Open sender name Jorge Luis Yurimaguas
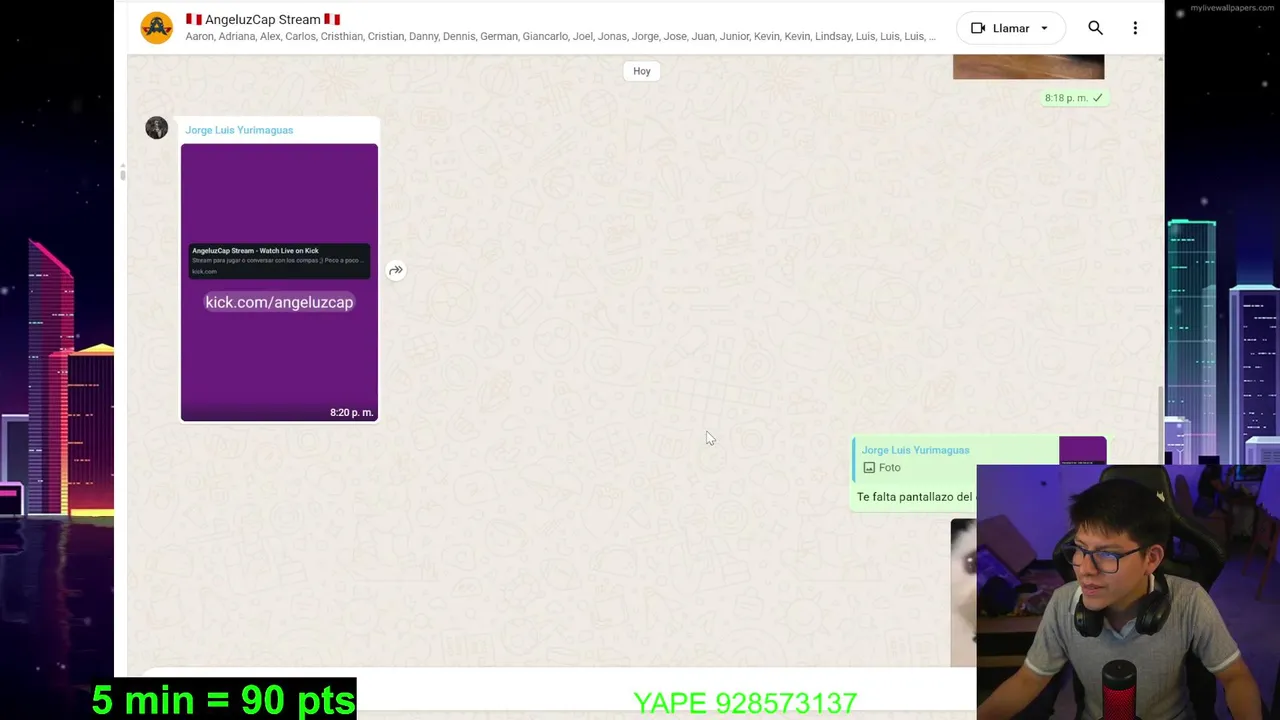Image resolution: width=1280 pixels, height=720 pixels. pos(239,130)
